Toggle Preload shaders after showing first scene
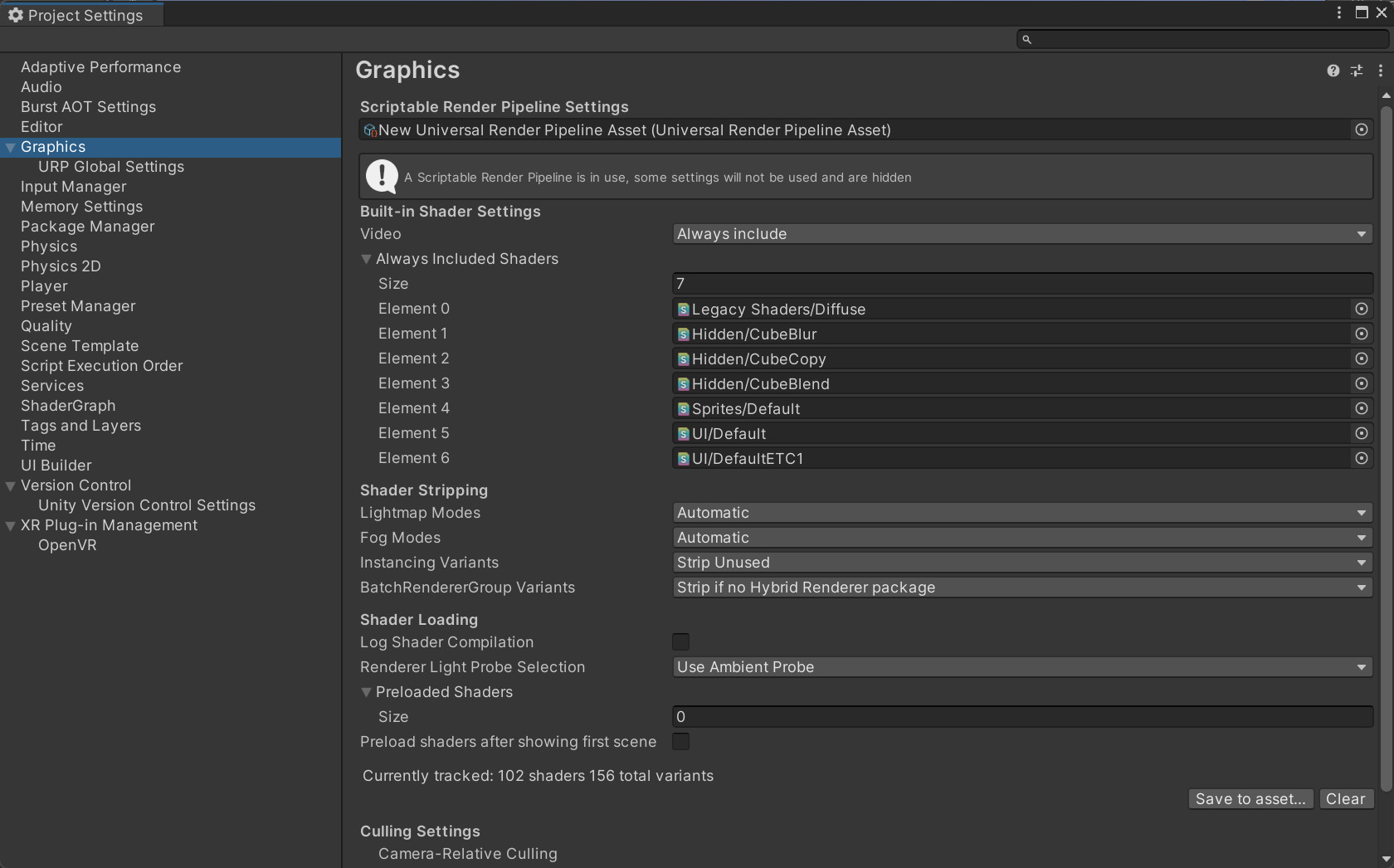Image resolution: width=1394 pixels, height=868 pixels. 680,742
